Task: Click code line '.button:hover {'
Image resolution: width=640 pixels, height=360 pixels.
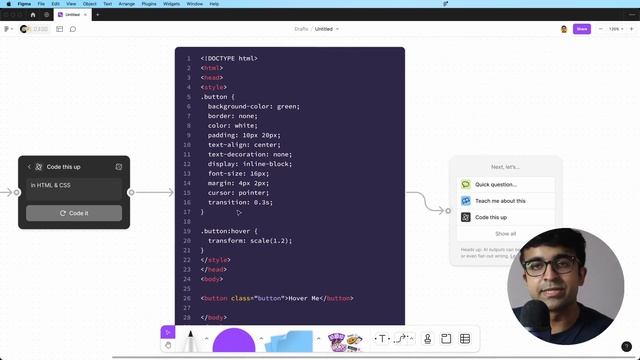Action: (x=229, y=231)
